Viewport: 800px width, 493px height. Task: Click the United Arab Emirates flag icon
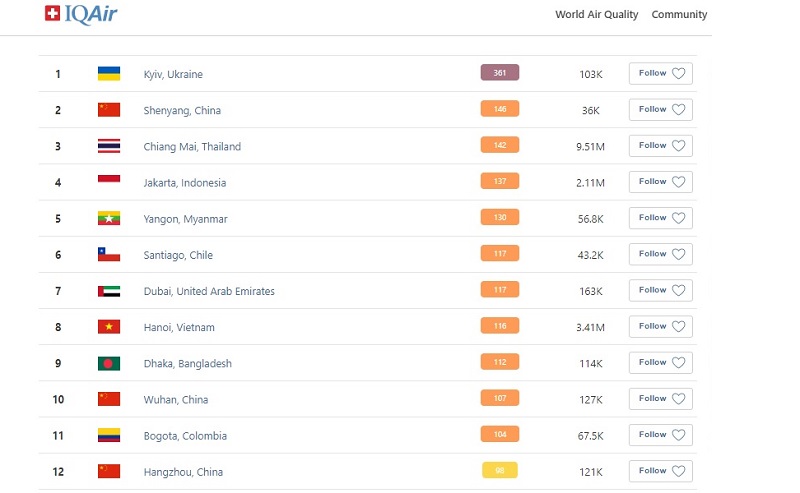tap(109, 291)
